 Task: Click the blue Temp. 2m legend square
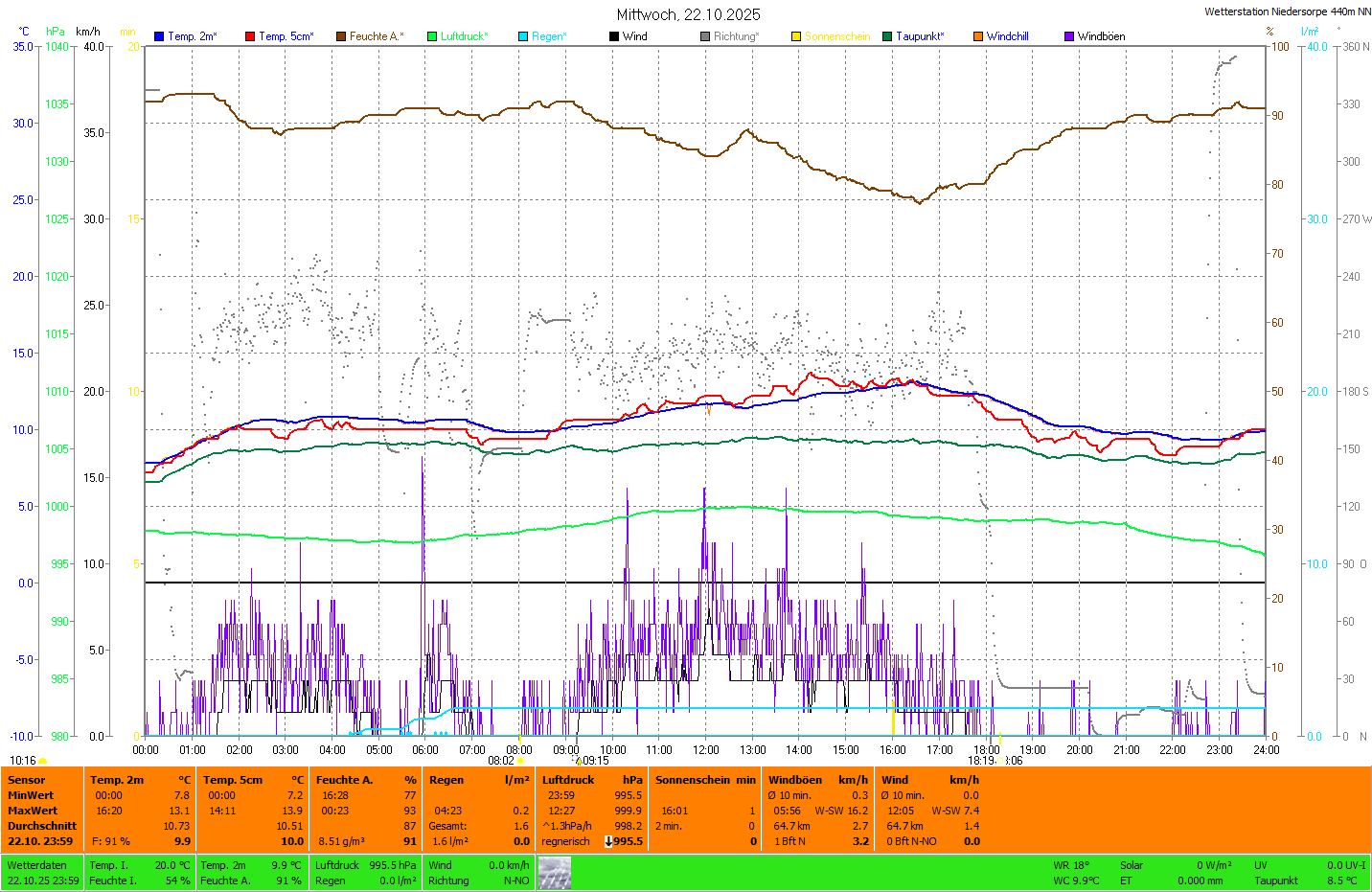click(159, 36)
